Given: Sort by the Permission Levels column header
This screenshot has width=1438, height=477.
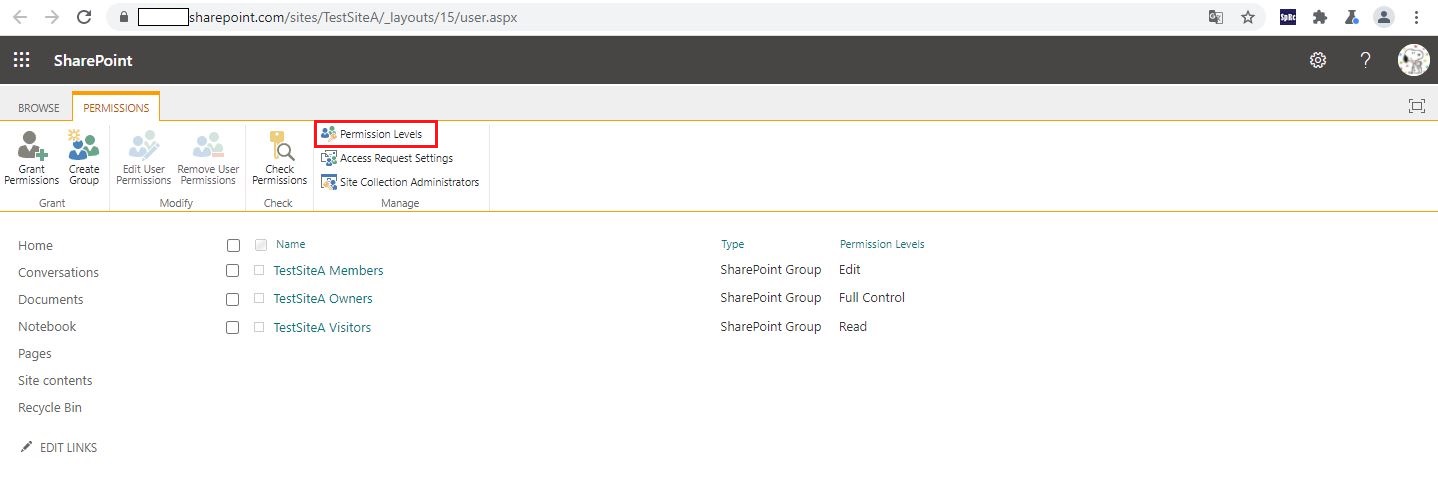Looking at the screenshot, I should click(x=882, y=244).
